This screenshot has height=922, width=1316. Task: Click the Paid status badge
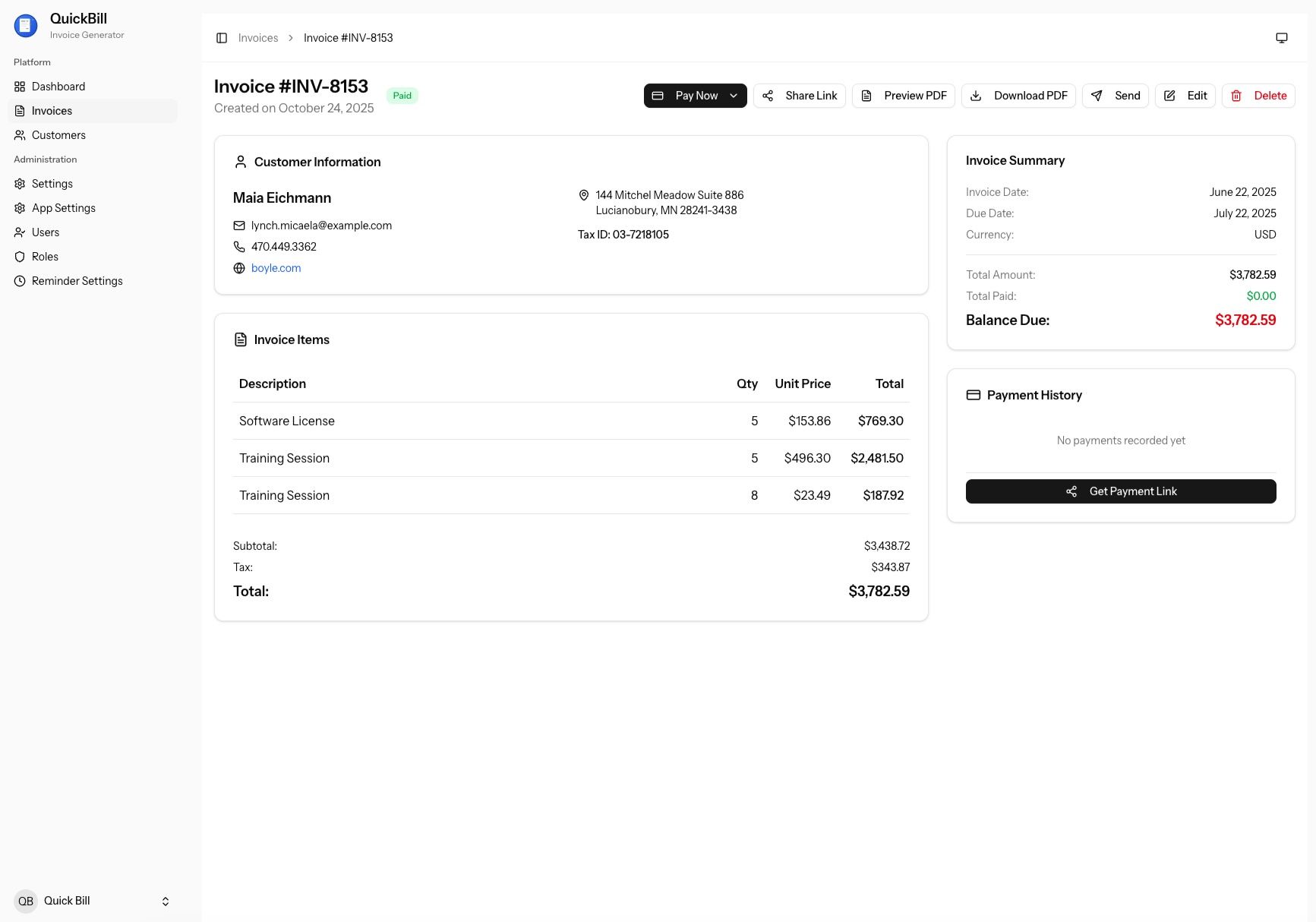click(x=402, y=96)
